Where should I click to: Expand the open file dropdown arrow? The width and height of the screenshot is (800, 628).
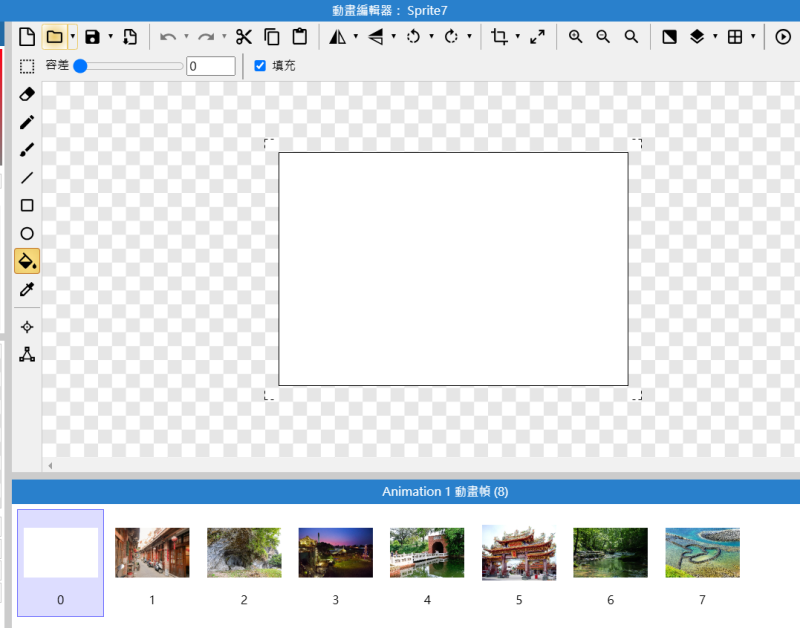pos(72,37)
